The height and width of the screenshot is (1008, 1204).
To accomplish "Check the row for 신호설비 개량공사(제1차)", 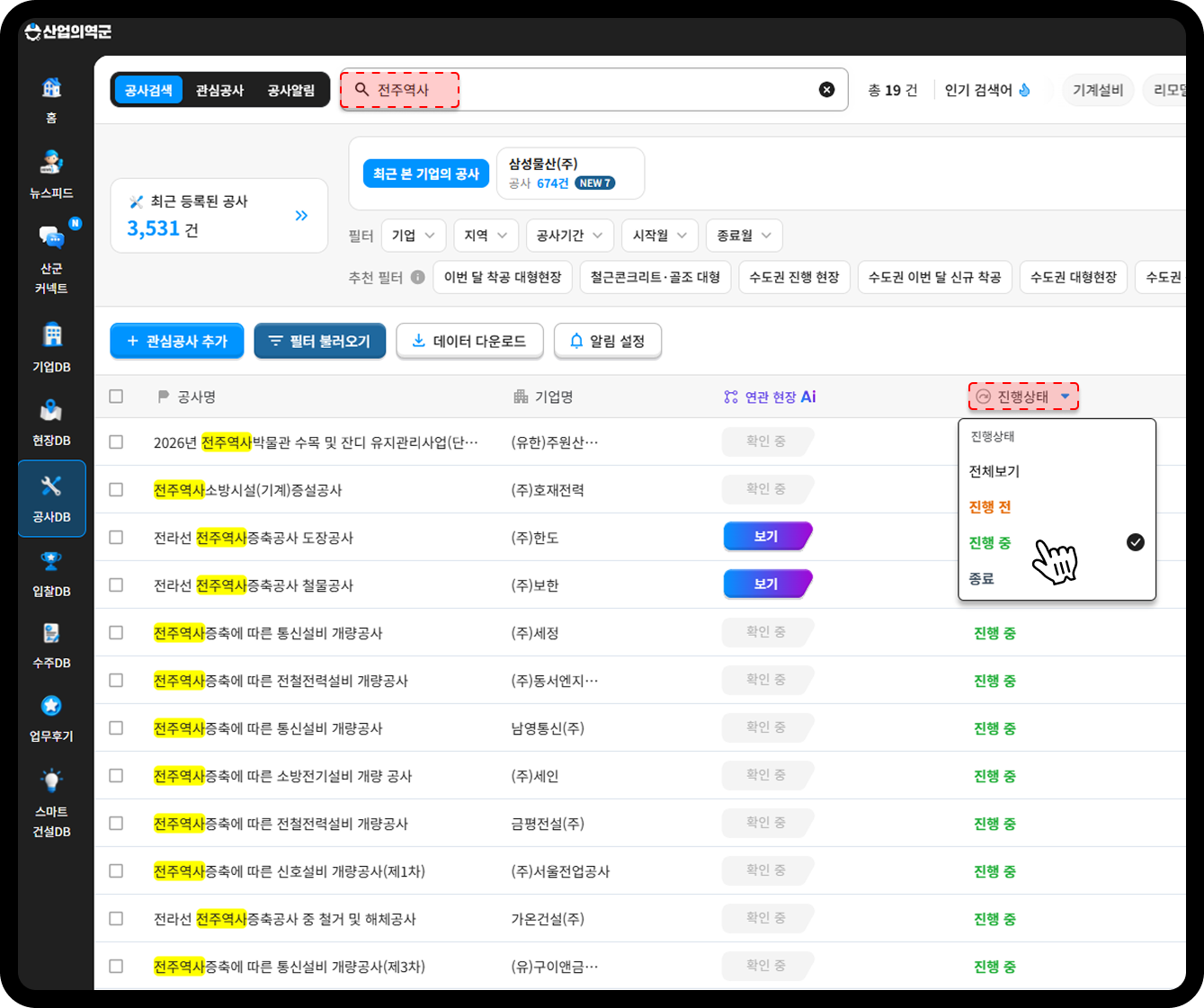I will 116,871.
